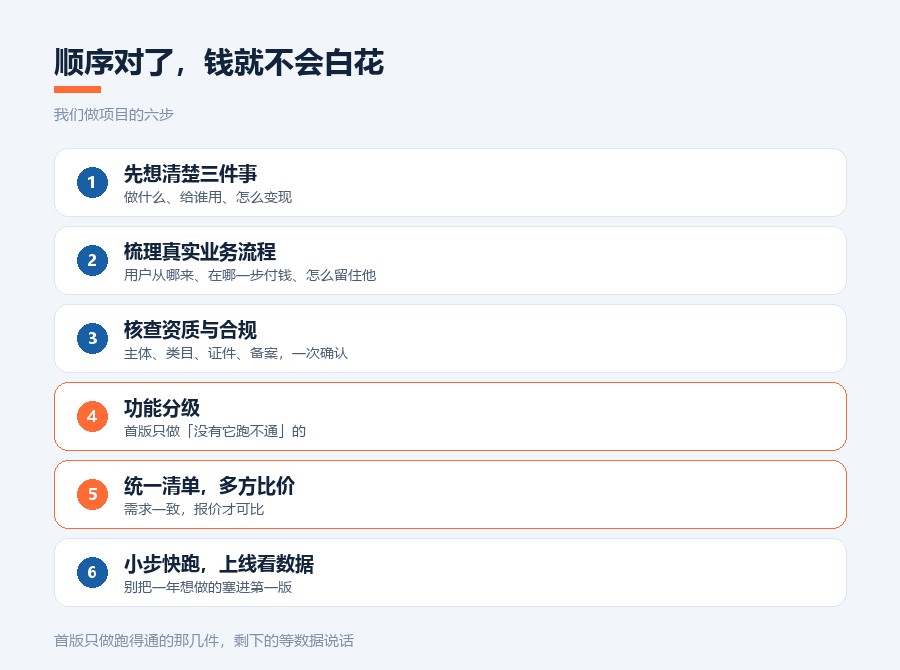
Task: Select the 核查资质与合规 step title
Action: [x=191, y=330]
